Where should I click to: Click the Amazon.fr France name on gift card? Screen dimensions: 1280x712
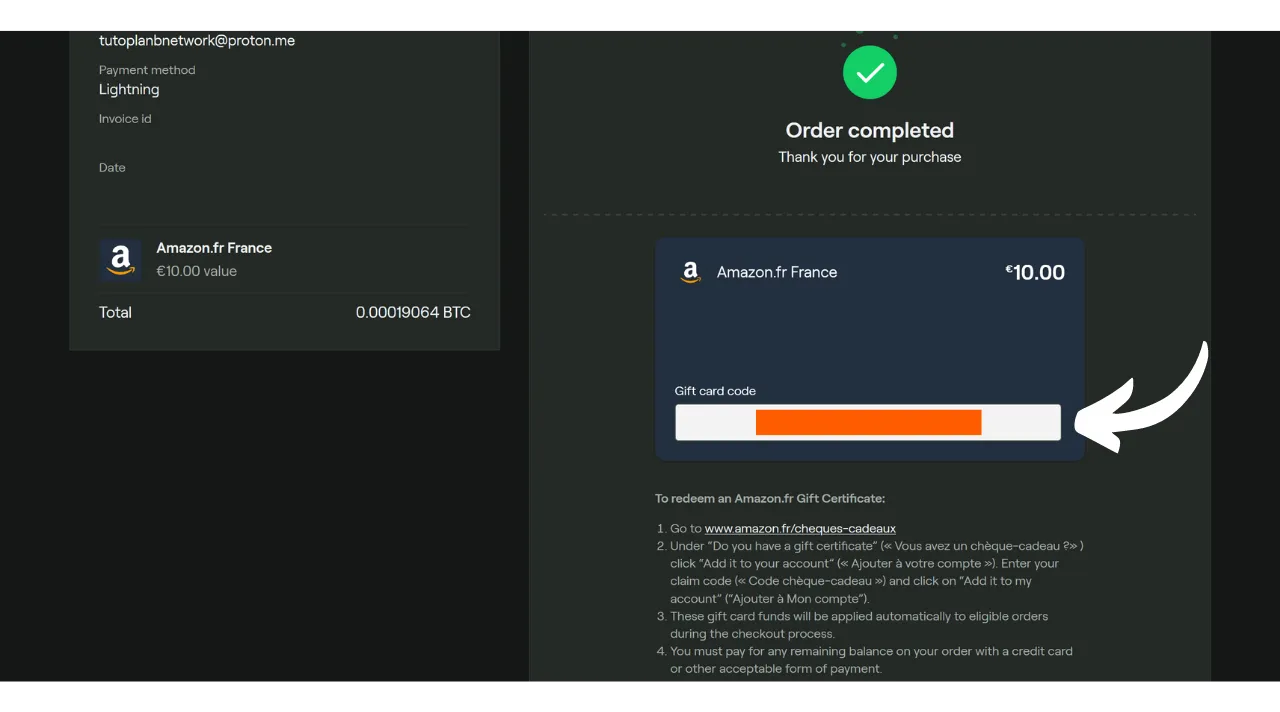pyautogui.click(x=776, y=272)
